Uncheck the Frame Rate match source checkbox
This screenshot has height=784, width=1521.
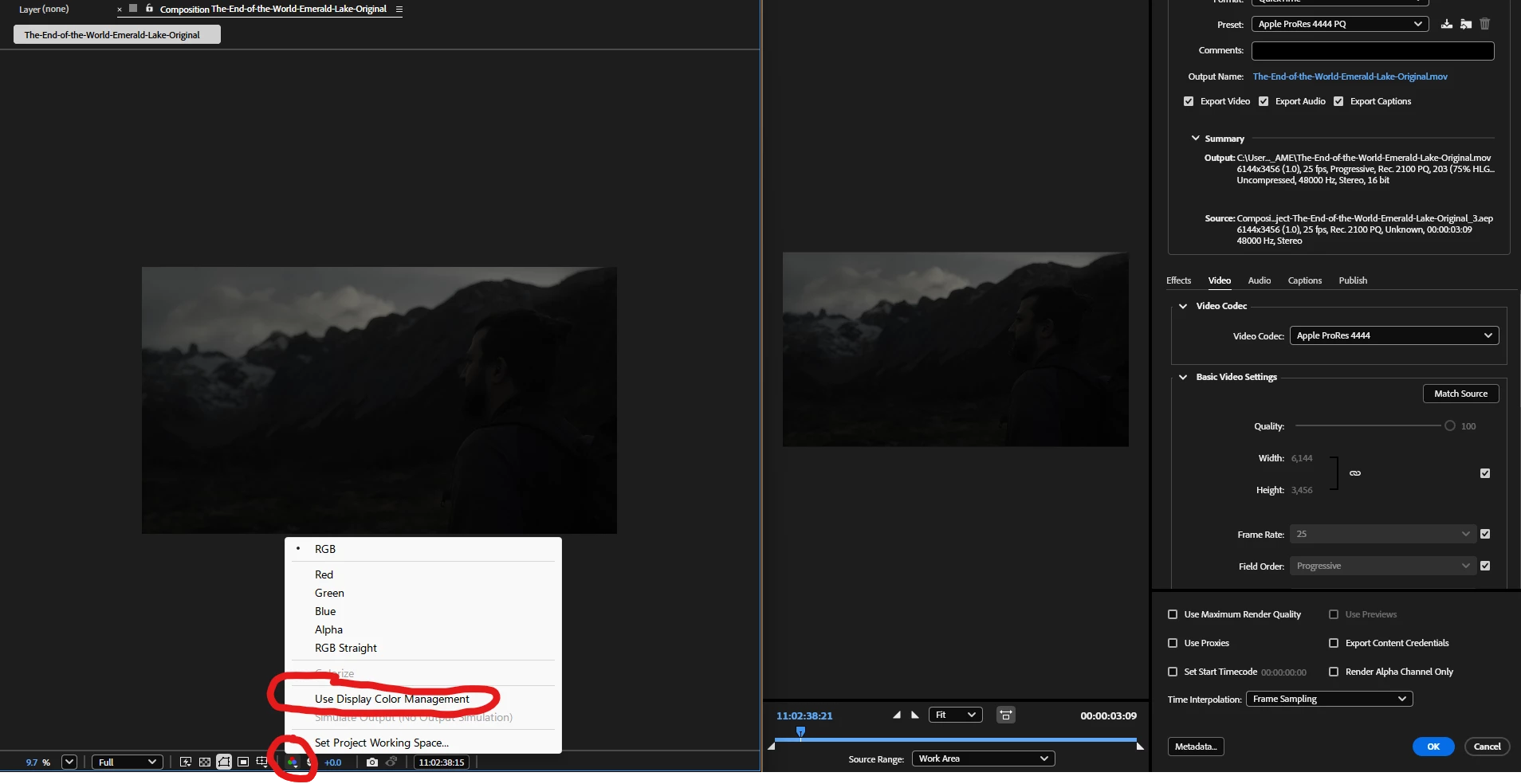point(1485,534)
